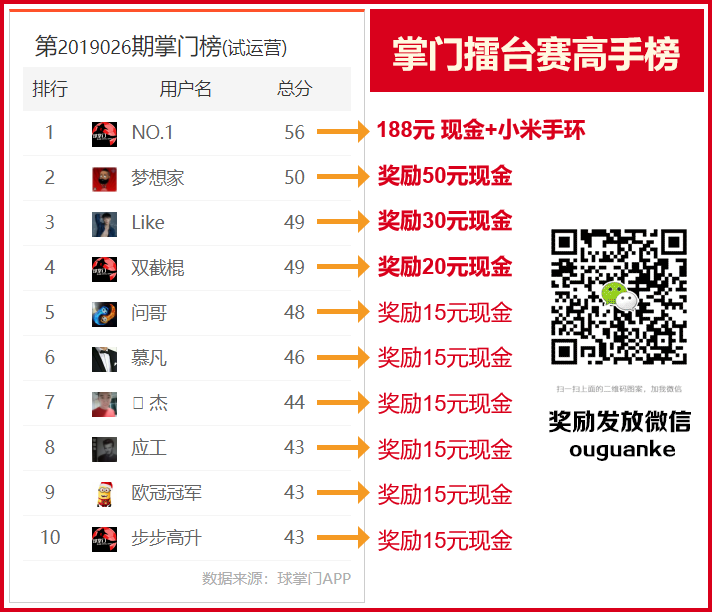Screen dimensions: 712x612
Task: Click 双截棍's red logo avatar
Action: point(104,269)
